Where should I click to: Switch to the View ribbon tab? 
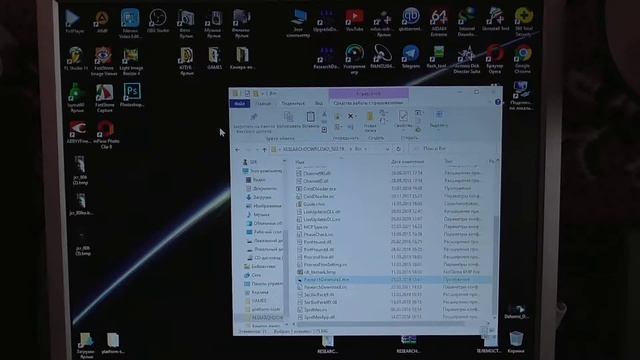point(319,104)
